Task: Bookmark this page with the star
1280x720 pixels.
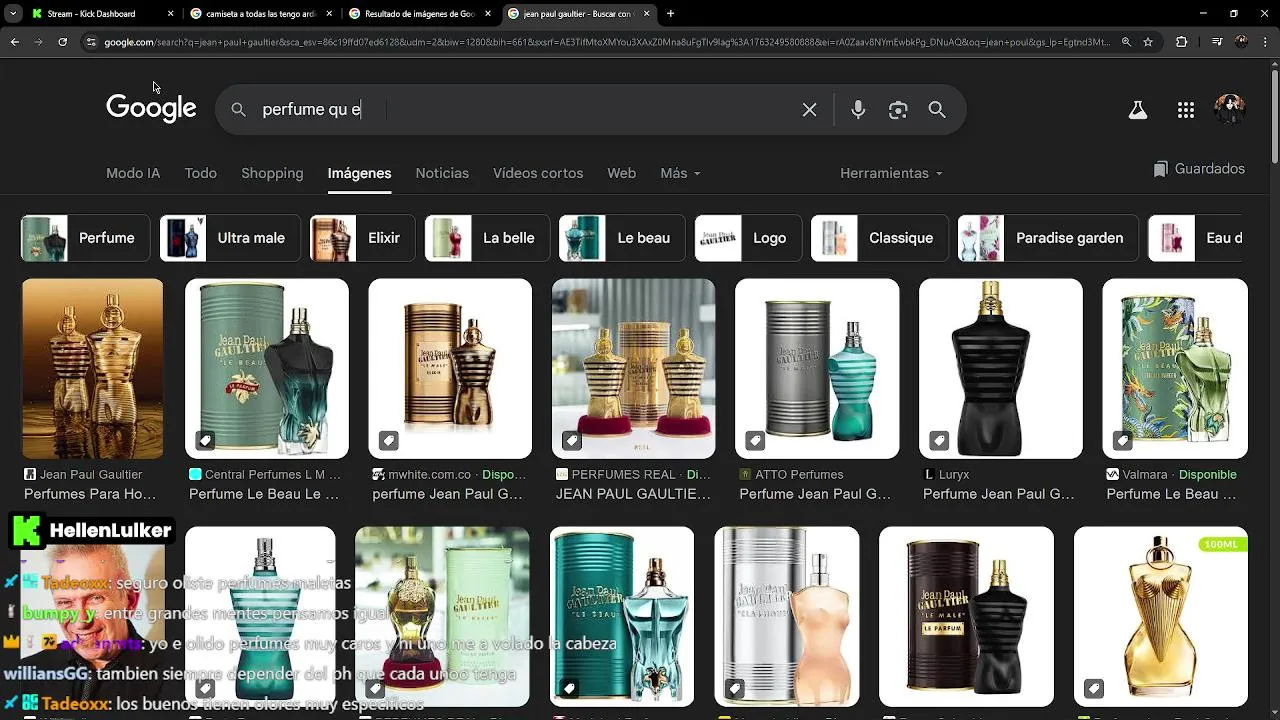Action: click(1148, 42)
